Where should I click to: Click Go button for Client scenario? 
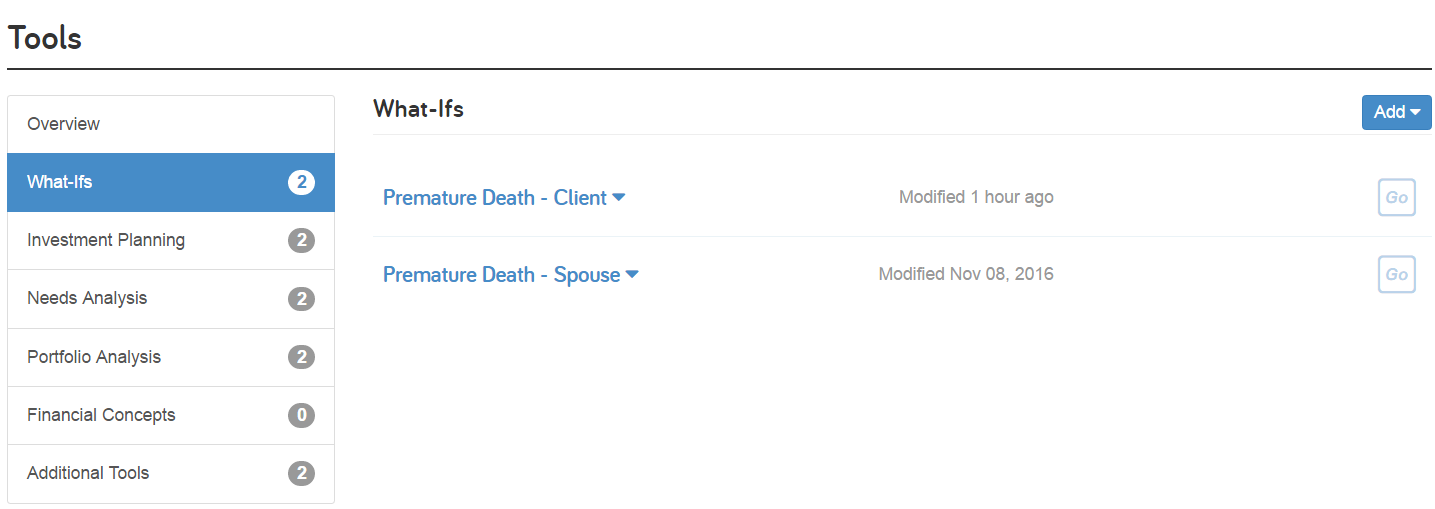[x=1396, y=198]
